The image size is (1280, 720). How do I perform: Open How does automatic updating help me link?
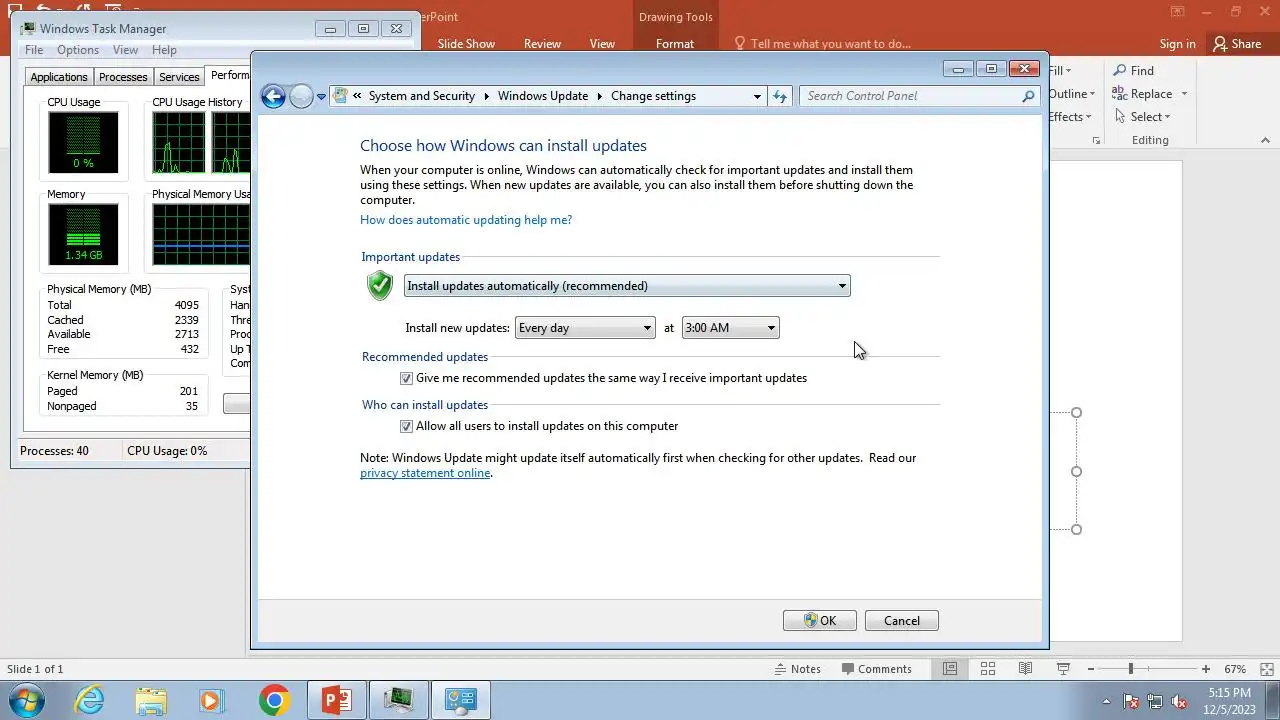pyautogui.click(x=466, y=220)
